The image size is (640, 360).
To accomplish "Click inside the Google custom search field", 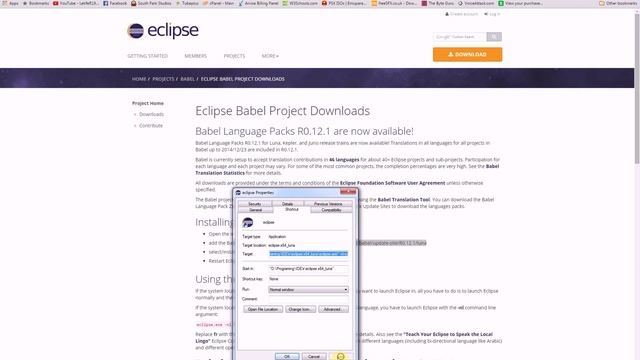I will [460, 37].
